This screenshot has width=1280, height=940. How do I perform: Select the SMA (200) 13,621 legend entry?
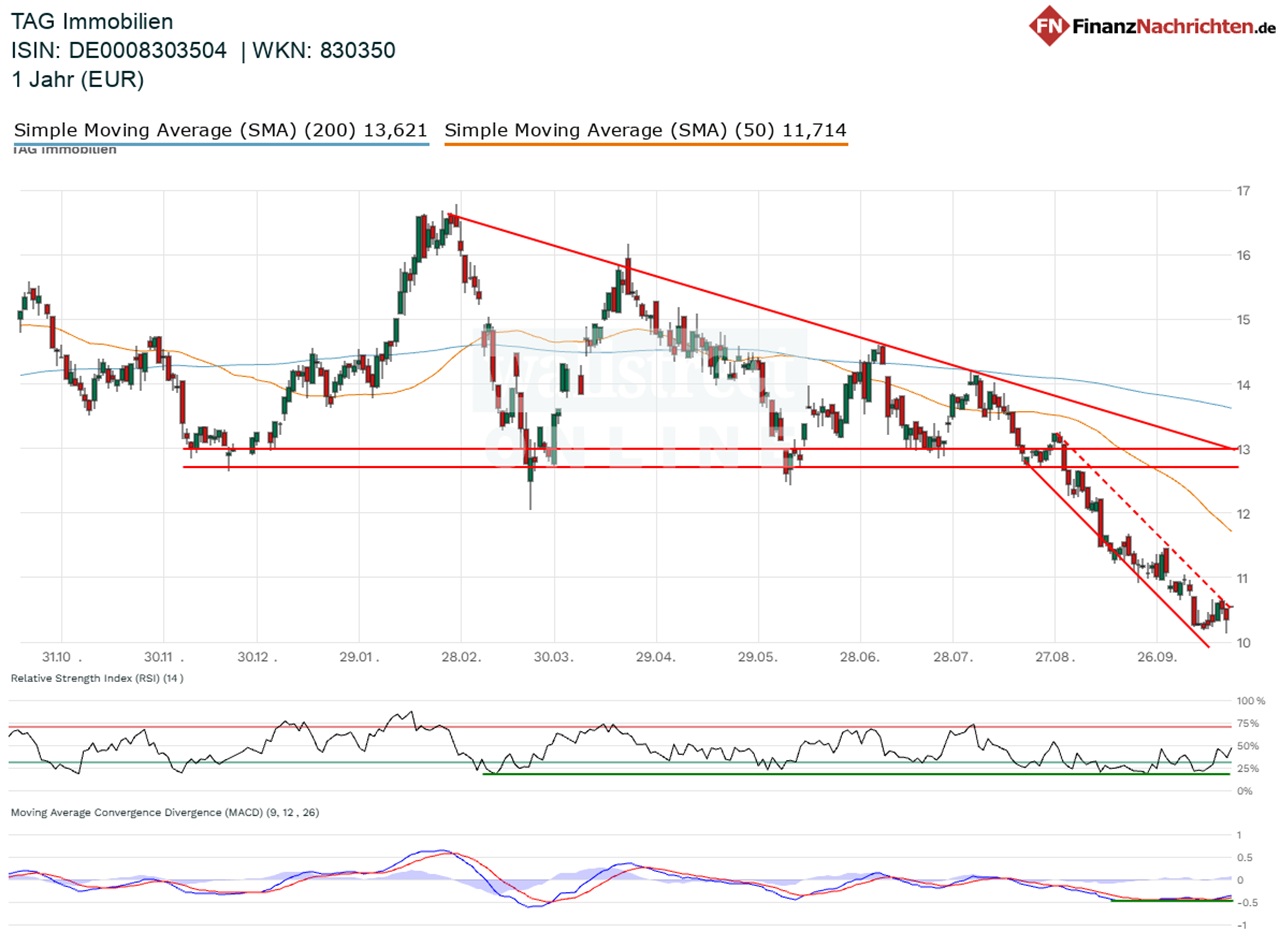tap(220, 130)
